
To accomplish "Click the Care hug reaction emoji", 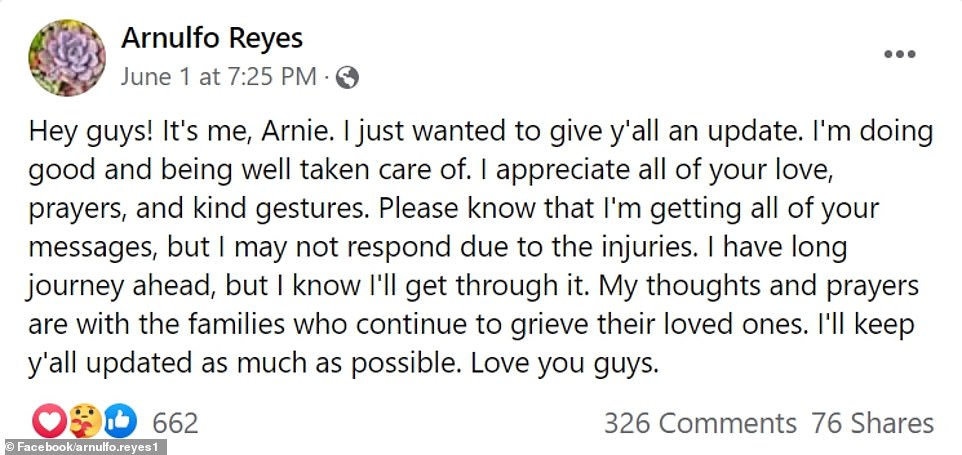I will tap(88, 422).
